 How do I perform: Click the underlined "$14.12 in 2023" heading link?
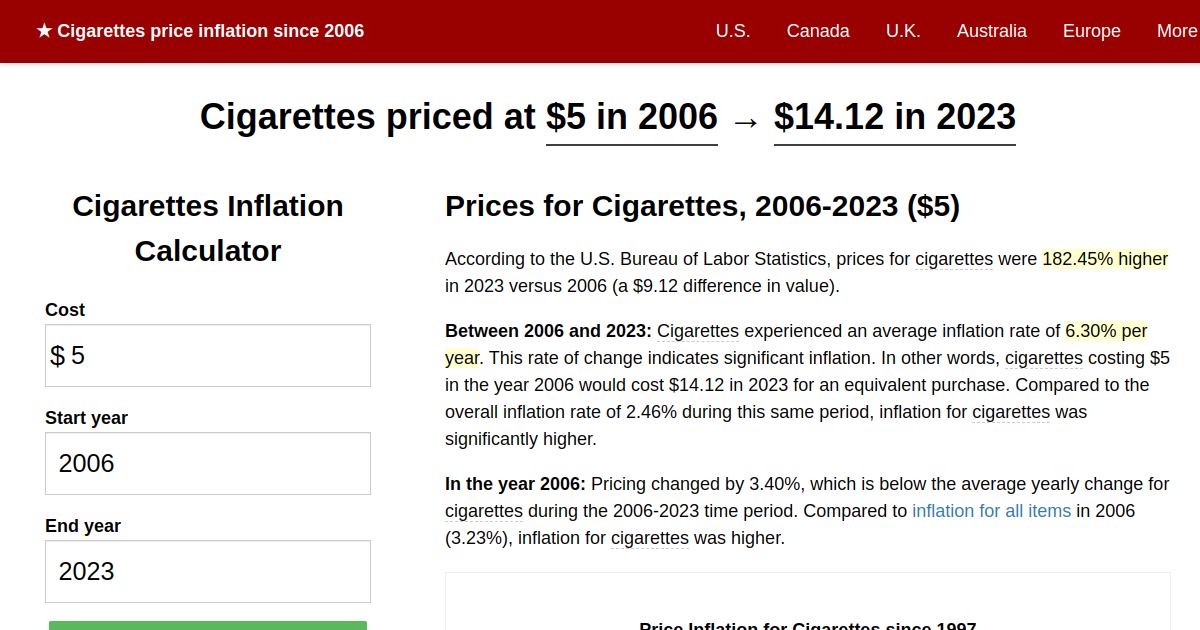point(894,117)
